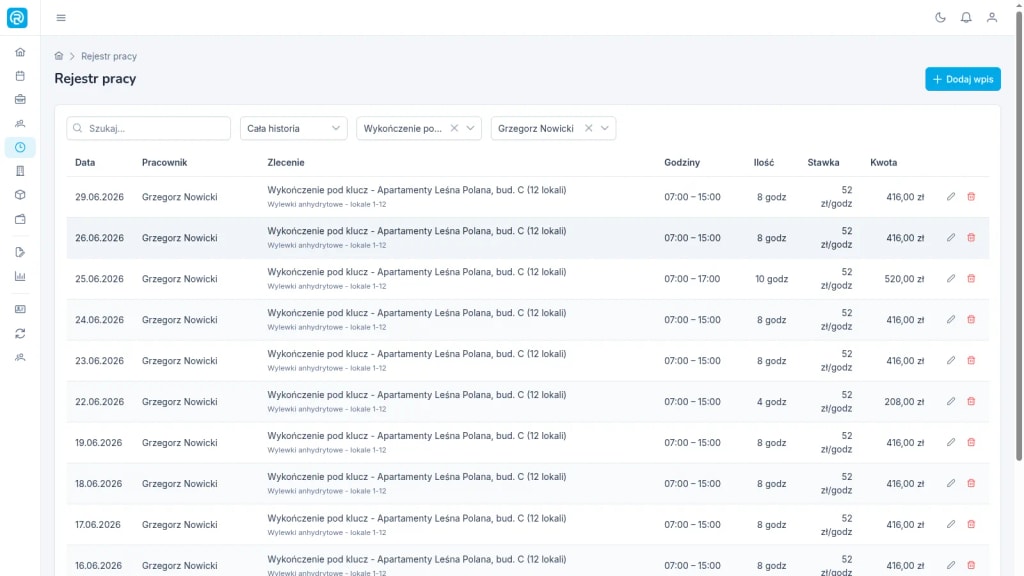Focus the Szukaj... search field
Screen dimensions: 1024x576
pos(148,128)
